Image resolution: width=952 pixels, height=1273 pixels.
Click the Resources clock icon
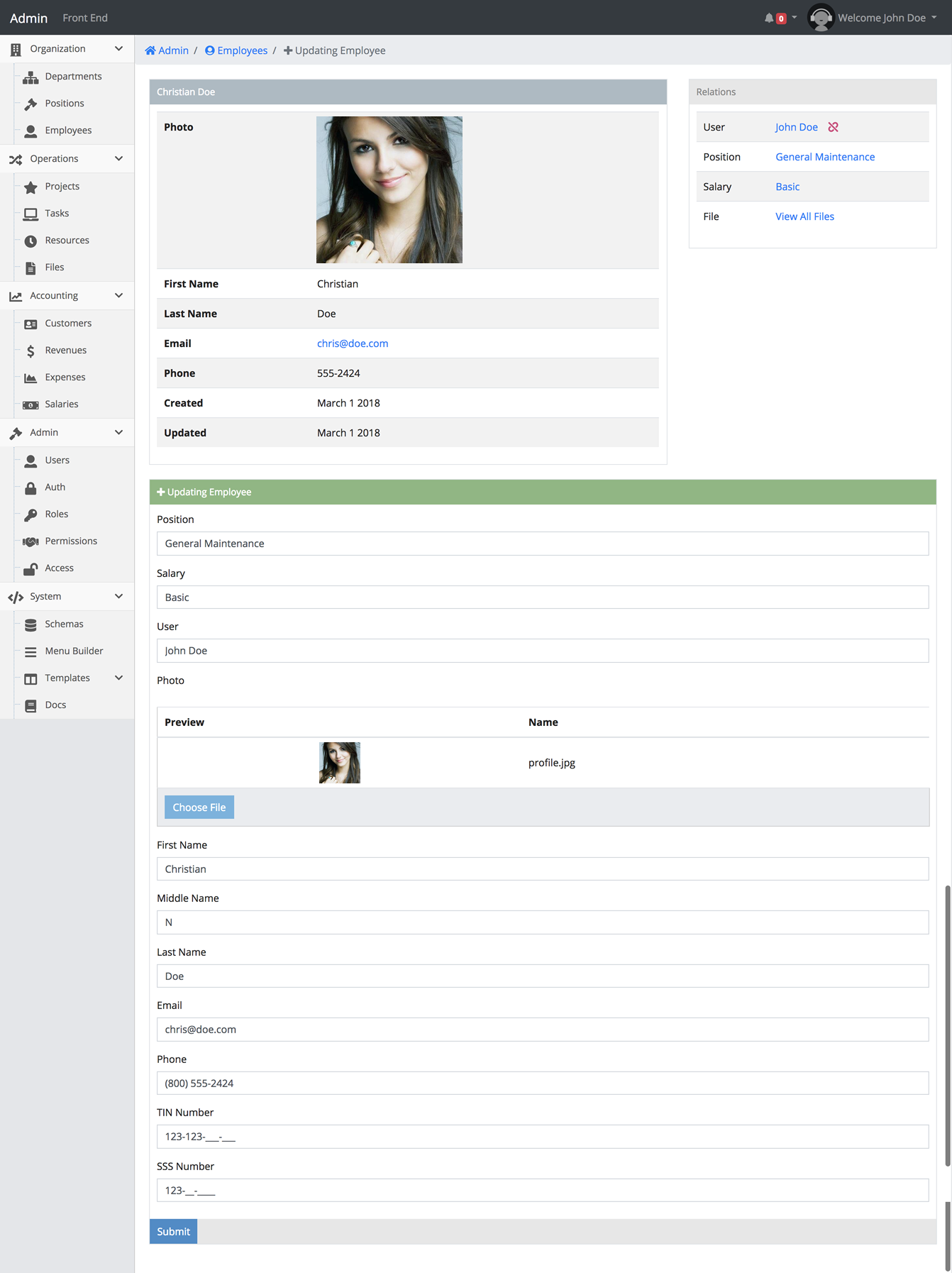[31, 241]
